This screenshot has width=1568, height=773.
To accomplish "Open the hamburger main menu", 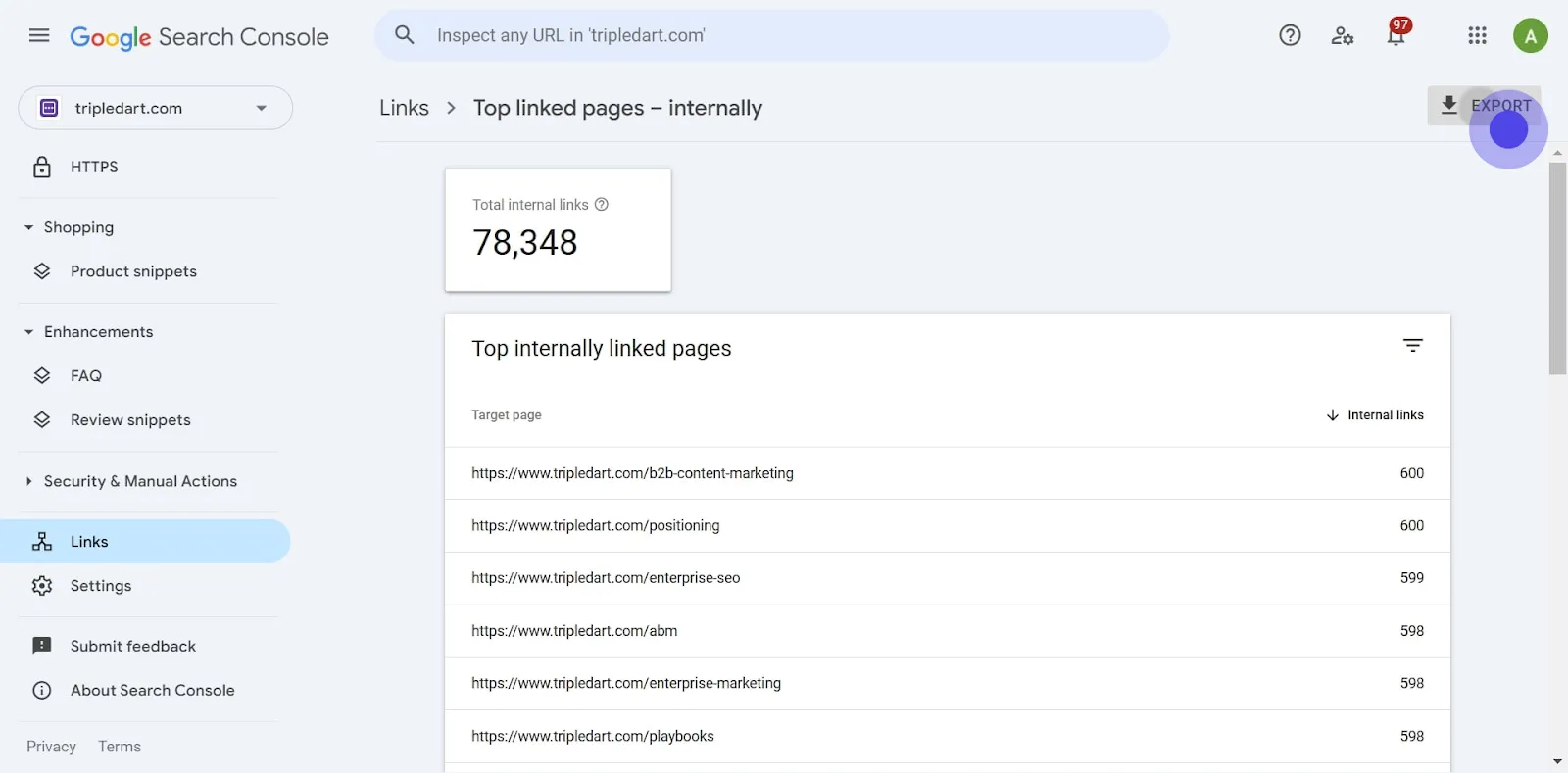I will click(x=39, y=36).
